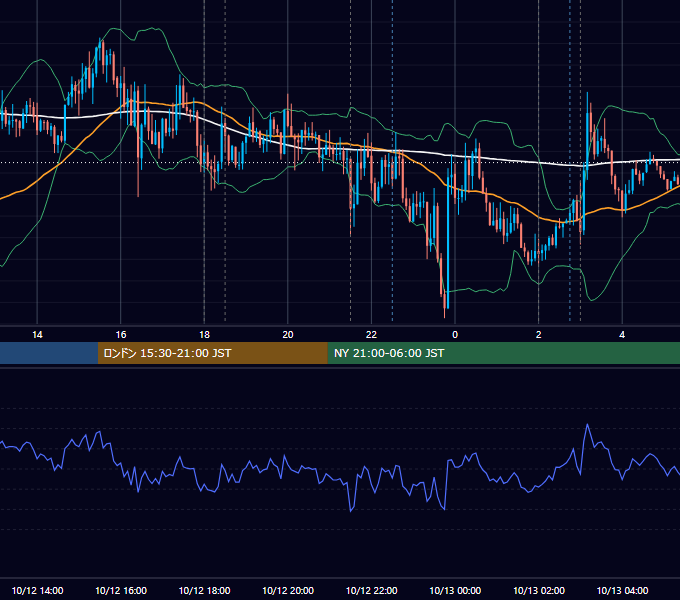Click the "20" hour label on price chart axis
This screenshot has width=680, height=600.
(288, 335)
